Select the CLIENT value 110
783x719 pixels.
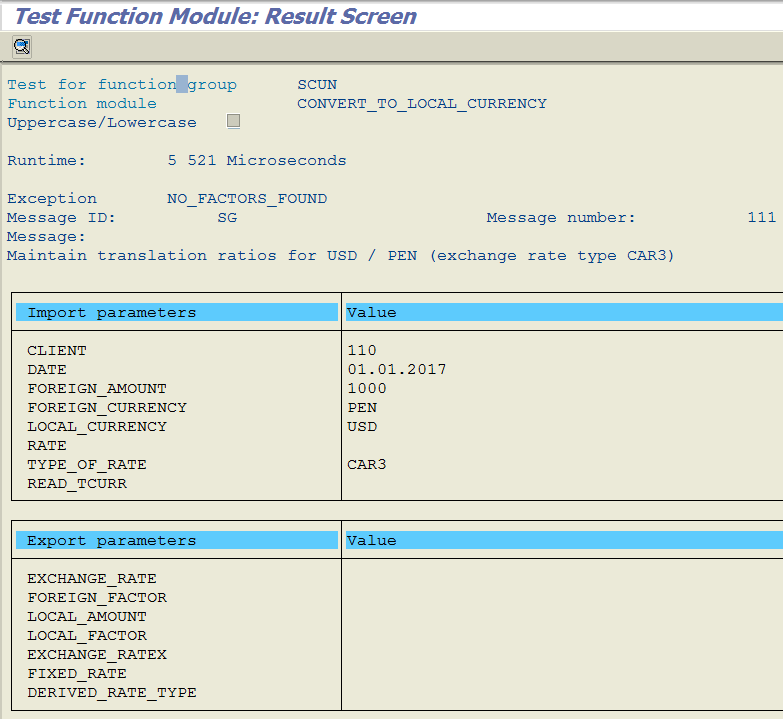point(362,351)
